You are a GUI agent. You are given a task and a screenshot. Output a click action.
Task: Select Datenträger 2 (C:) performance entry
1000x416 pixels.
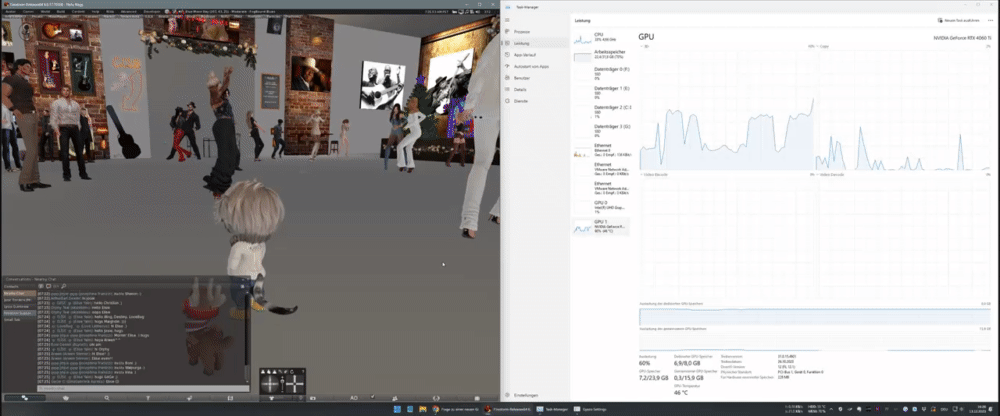click(x=601, y=112)
